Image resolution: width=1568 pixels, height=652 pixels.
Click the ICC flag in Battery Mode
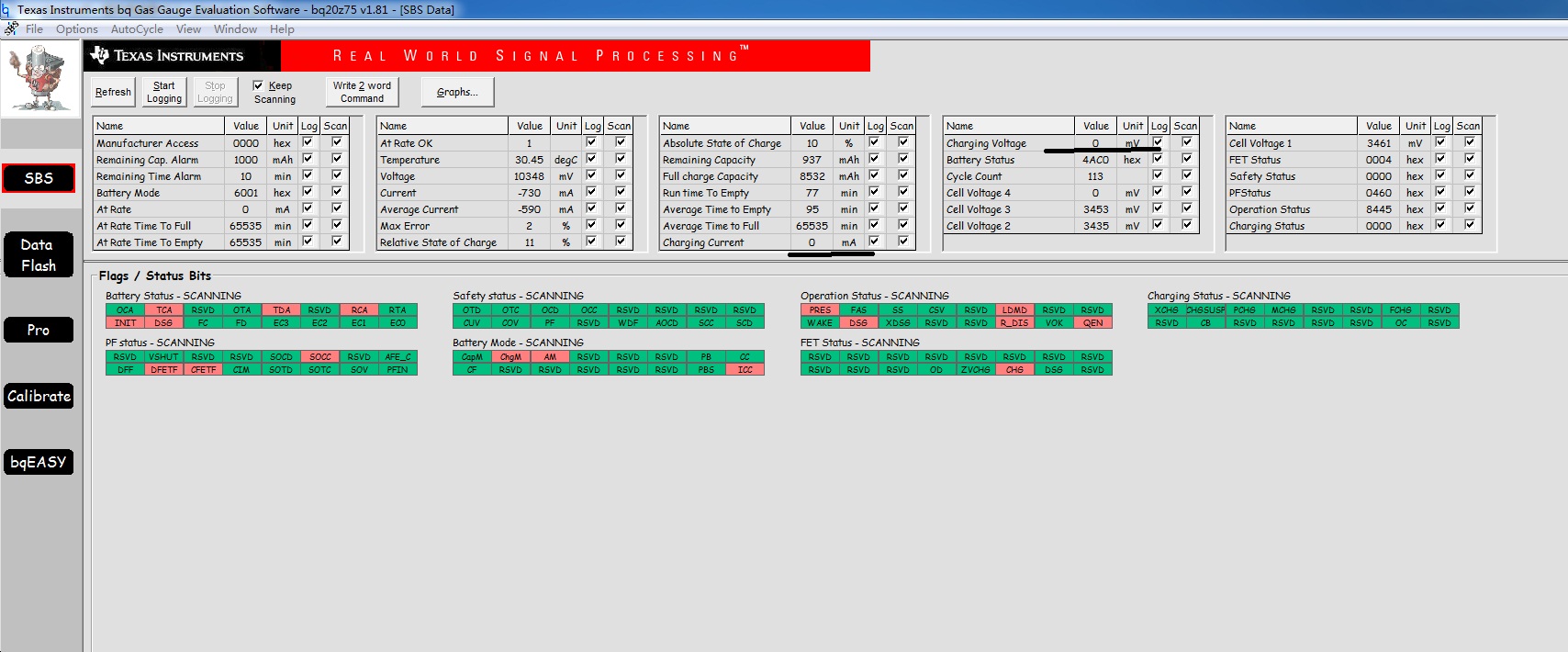tap(745, 370)
